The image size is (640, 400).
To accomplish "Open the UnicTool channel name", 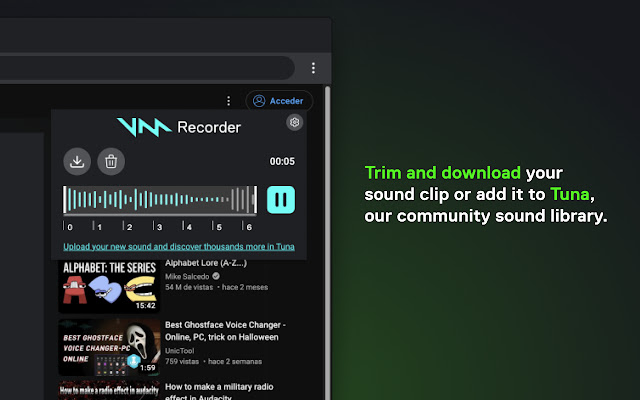I will point(180,351).
